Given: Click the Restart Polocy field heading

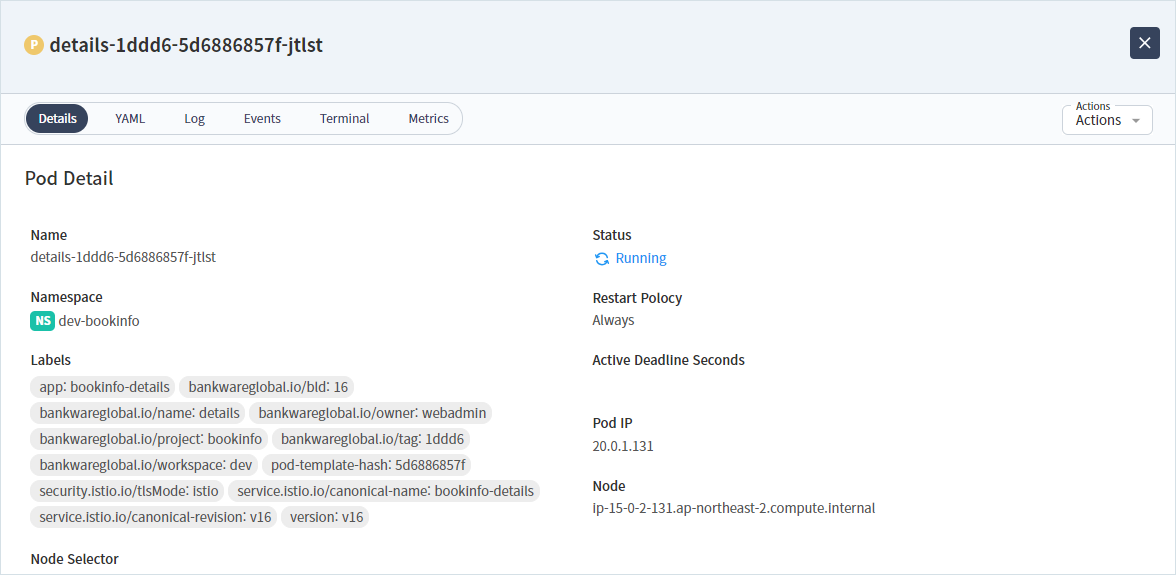Looking at the screenshot, I should pos(638,298).
